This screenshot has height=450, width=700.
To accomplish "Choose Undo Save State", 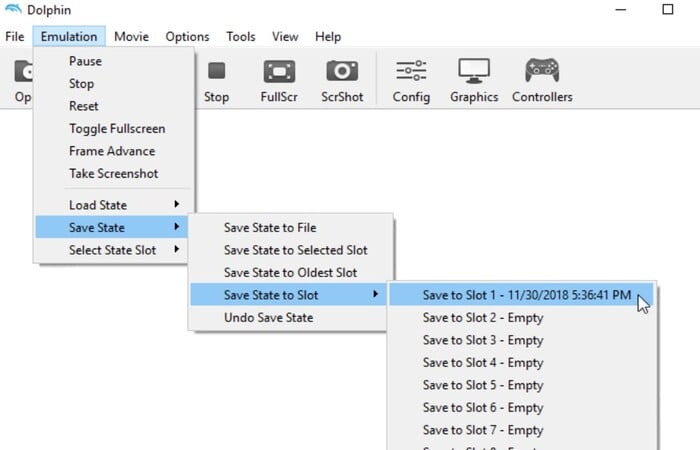I will point(288,318).
